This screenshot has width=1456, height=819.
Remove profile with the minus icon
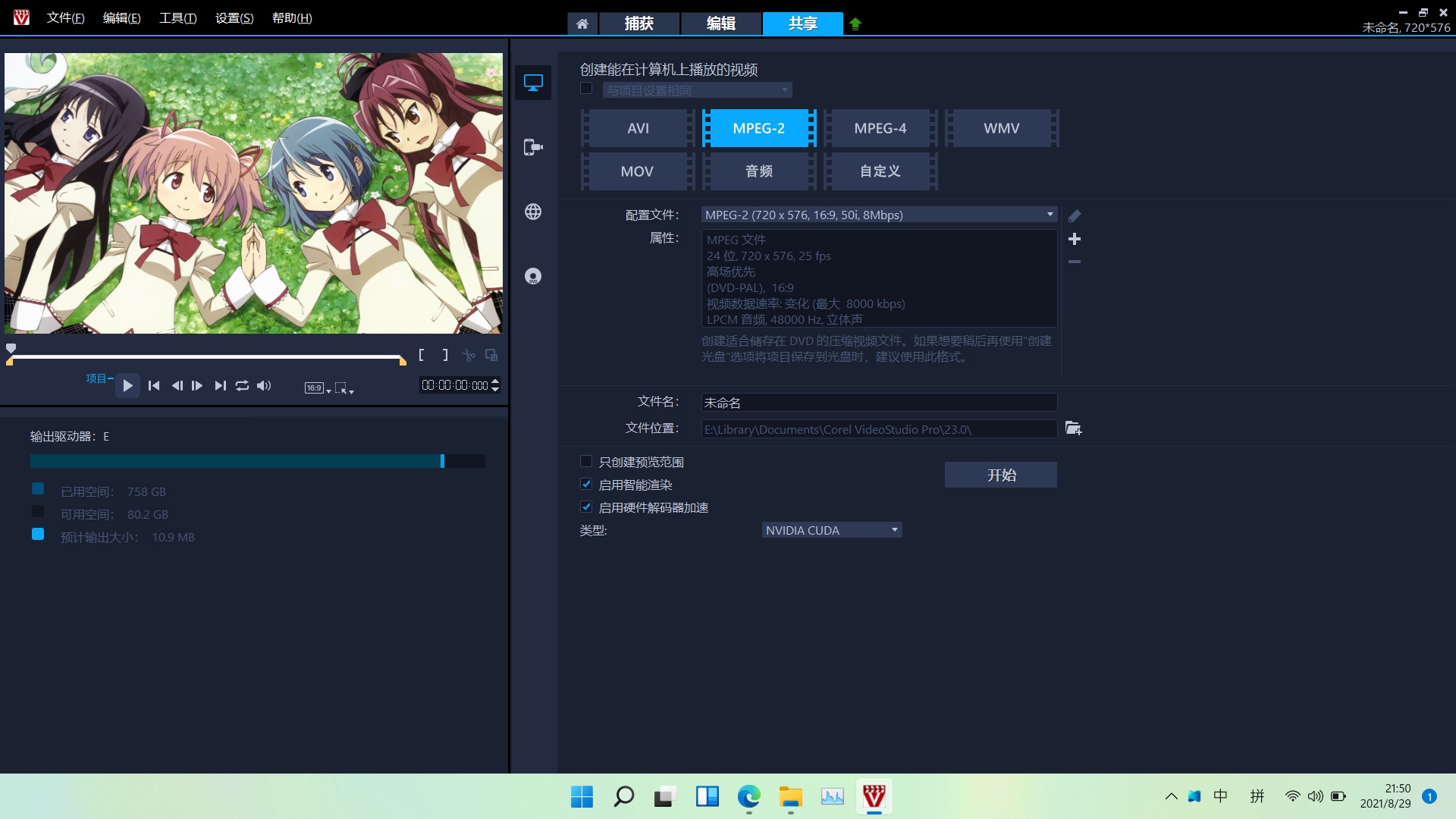click(x=1075, y=262)
